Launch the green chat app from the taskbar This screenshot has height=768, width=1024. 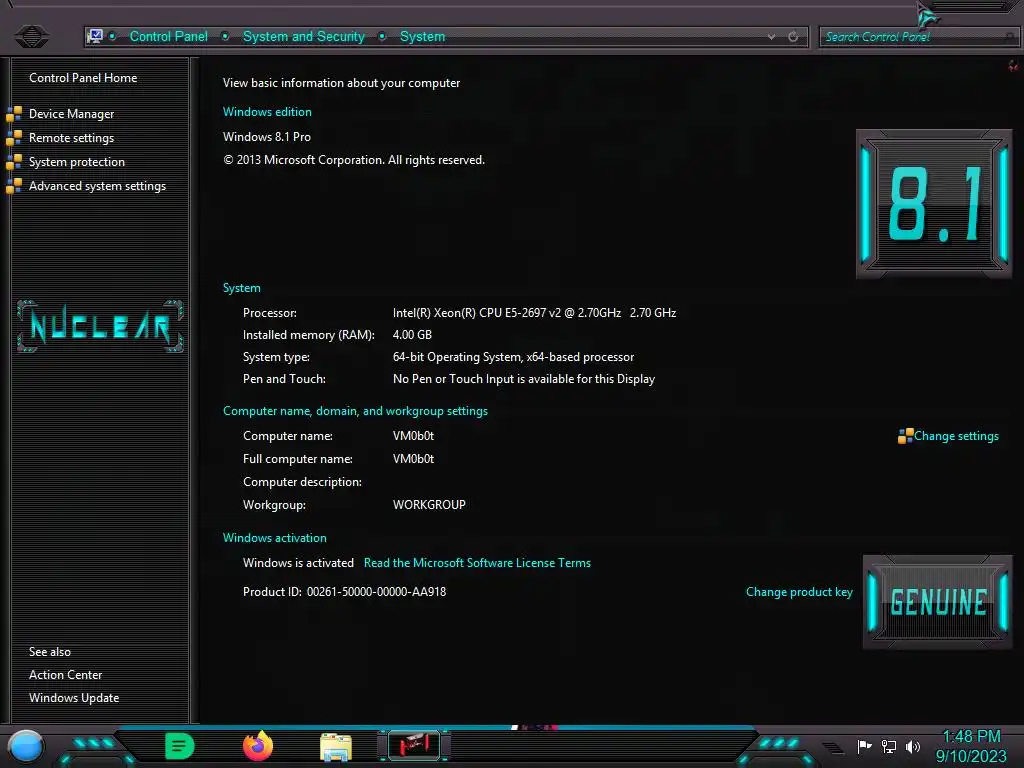[x=180, y=746]
